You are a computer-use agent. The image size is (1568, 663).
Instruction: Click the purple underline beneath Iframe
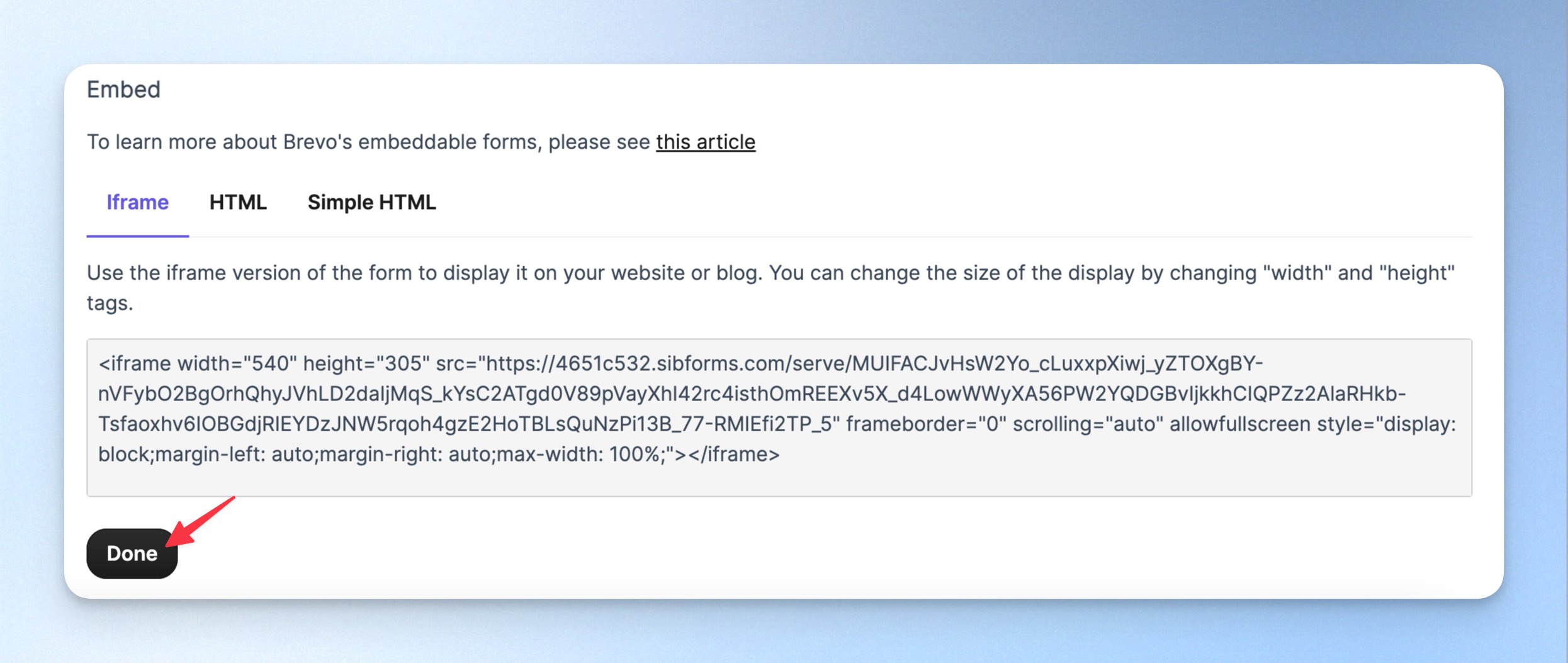[x=137, y=236]
